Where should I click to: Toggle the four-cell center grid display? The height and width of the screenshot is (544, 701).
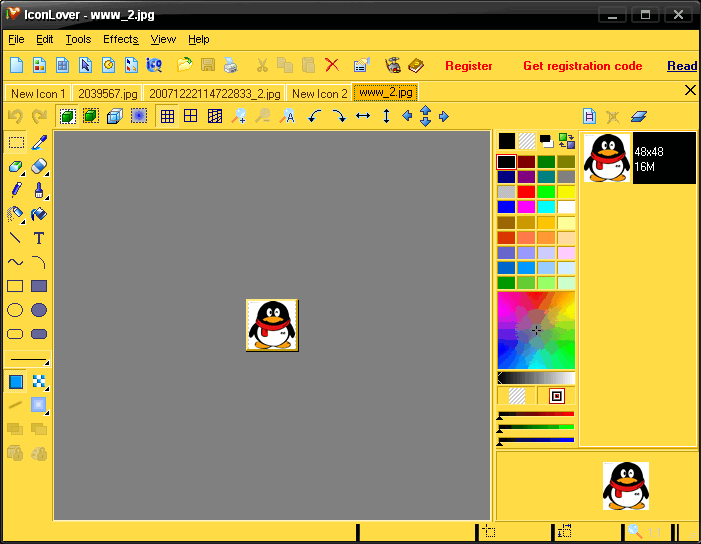191,116
